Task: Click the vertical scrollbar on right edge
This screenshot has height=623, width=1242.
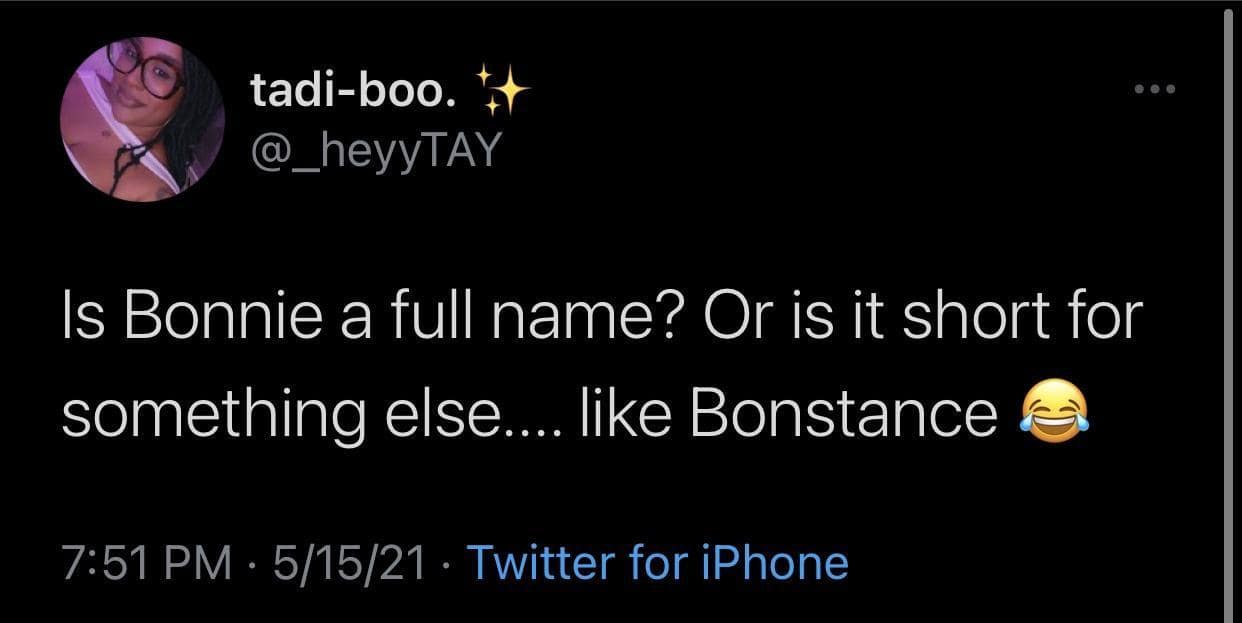Action: (x=1228, y=300)
